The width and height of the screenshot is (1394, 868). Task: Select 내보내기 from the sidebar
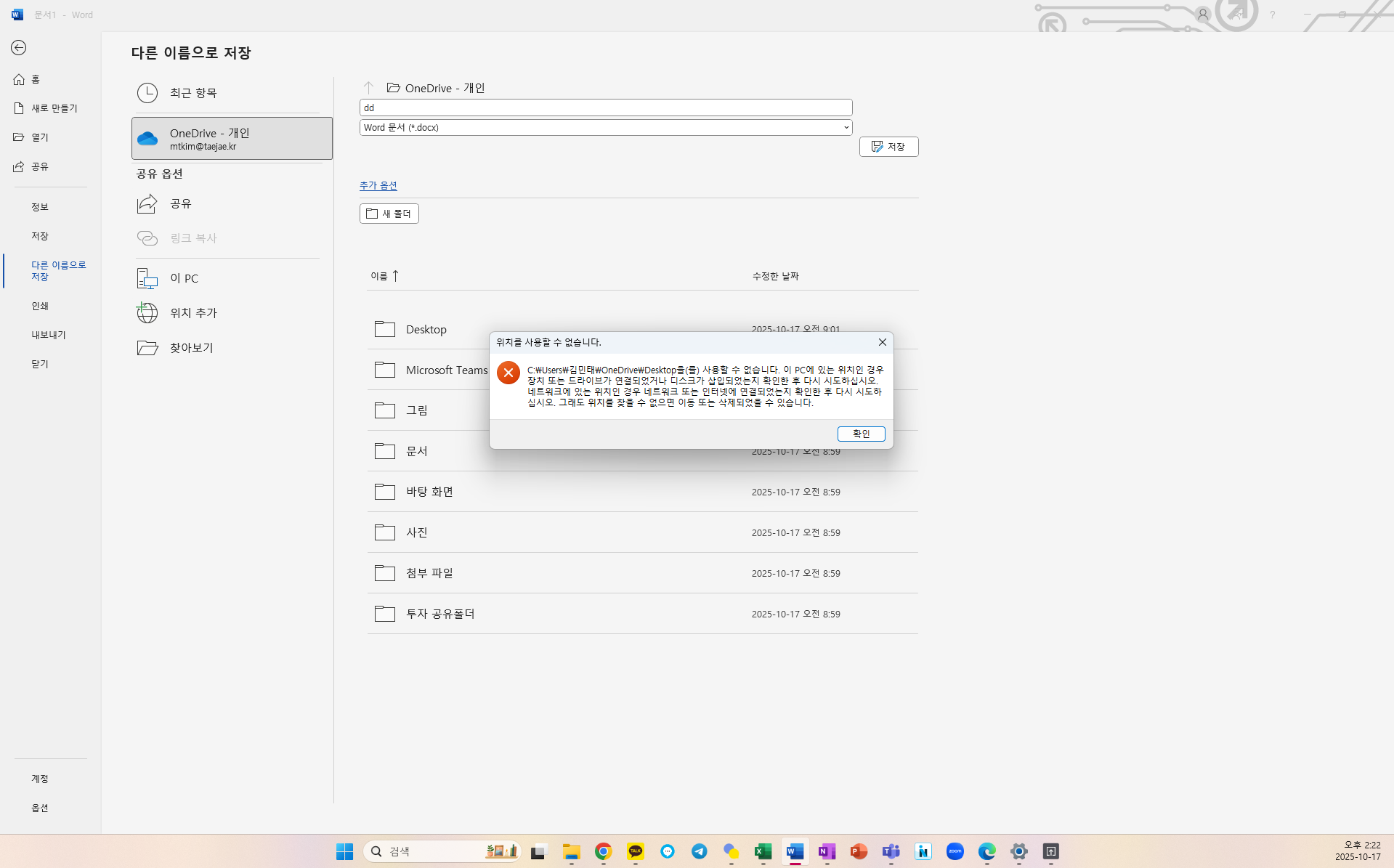(49, 335)
